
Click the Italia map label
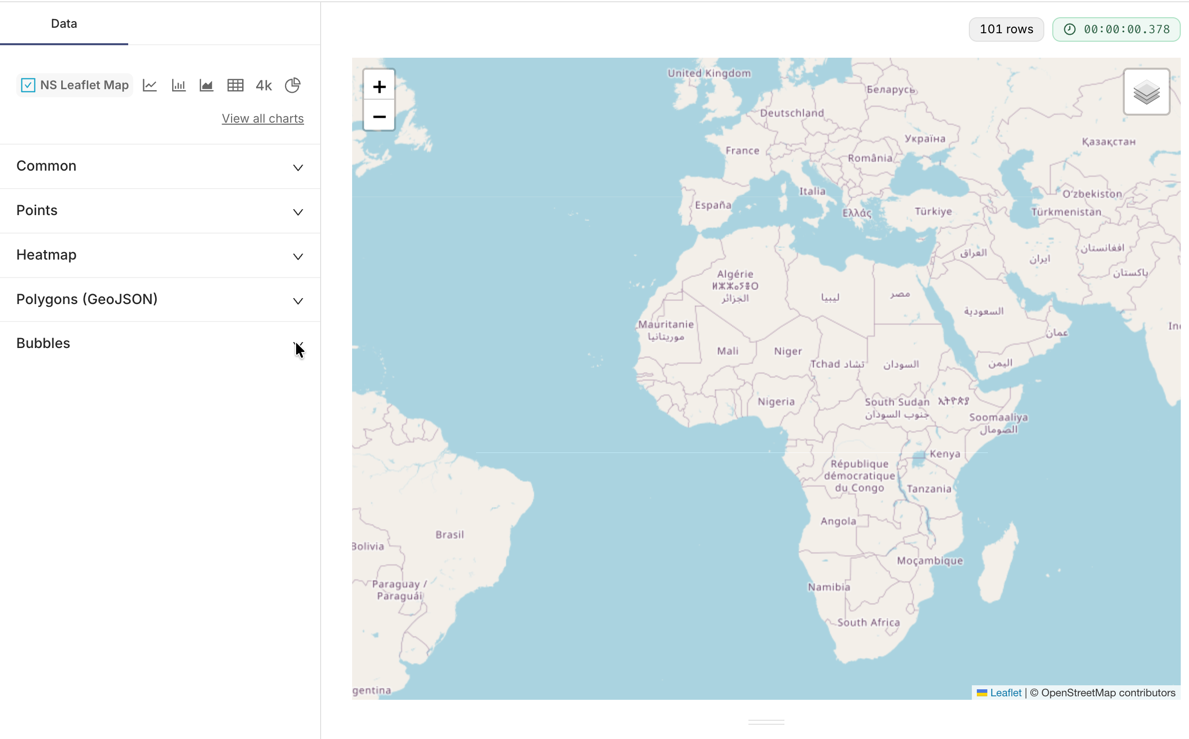pyautogui.click(x=812, y=191)
